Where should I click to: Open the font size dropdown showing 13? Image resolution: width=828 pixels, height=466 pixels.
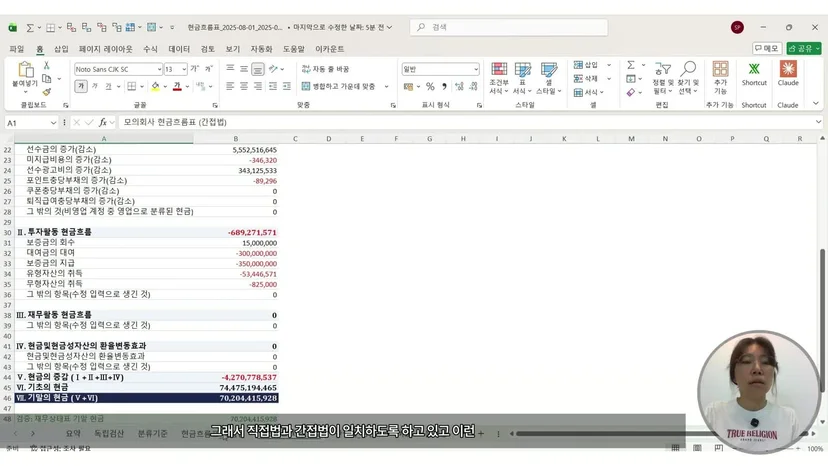pyautogui.click(x=184, y=69)
